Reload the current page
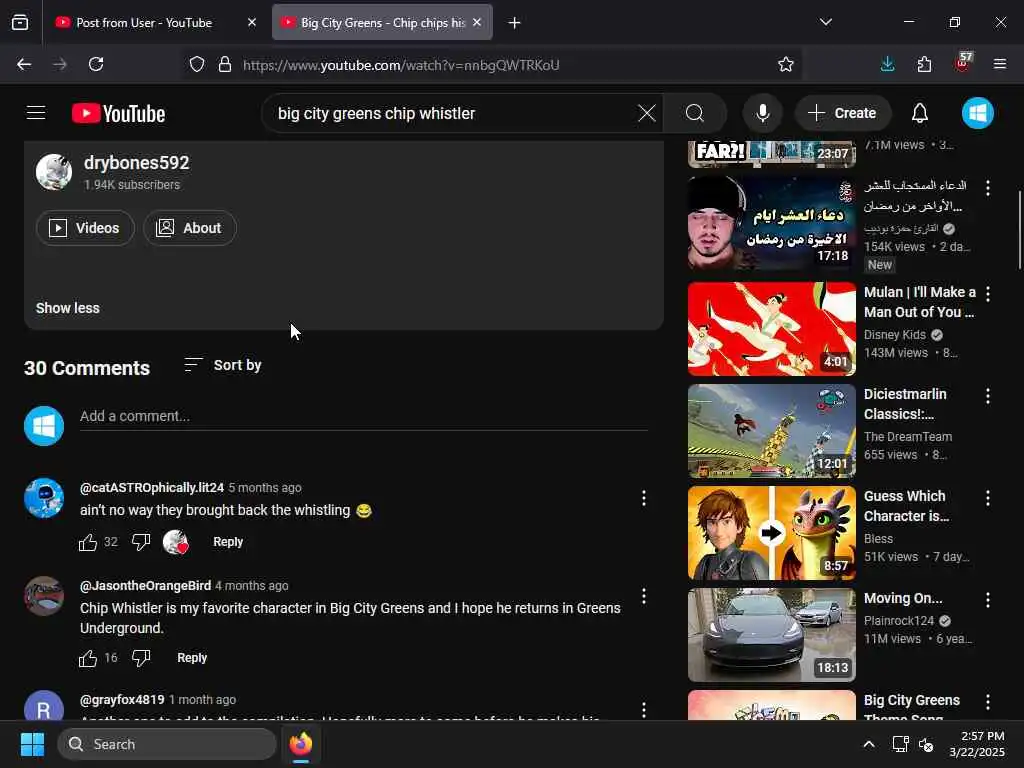 (96, 64)
